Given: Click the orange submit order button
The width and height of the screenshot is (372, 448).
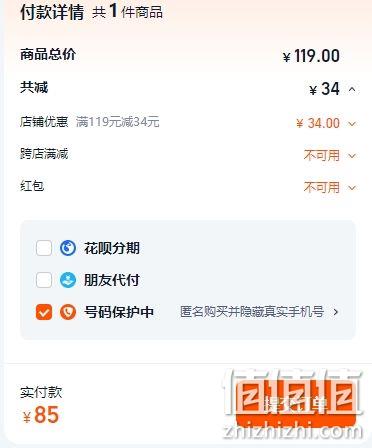Looking at the screenshot, I should 296,404.
